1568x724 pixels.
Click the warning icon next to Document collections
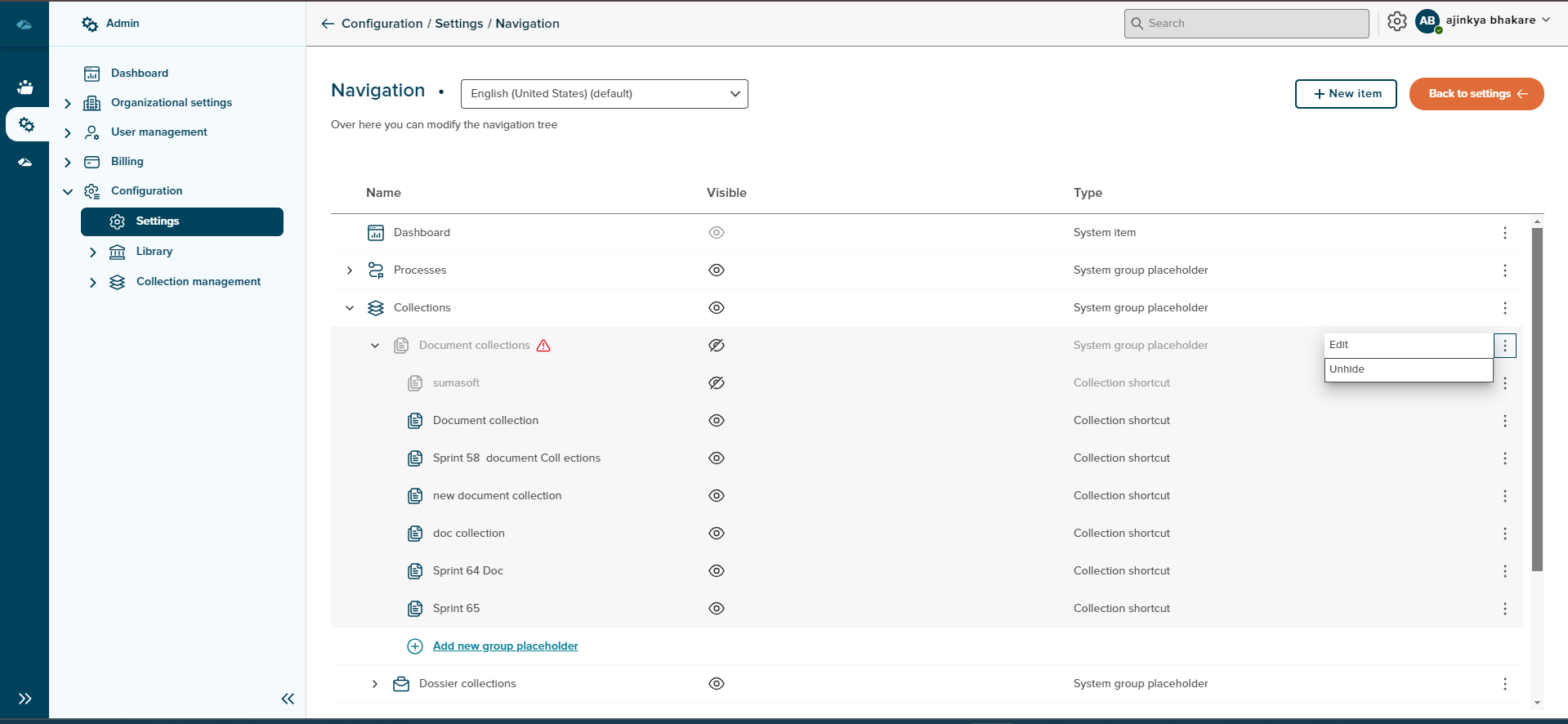tap(543, 346)
